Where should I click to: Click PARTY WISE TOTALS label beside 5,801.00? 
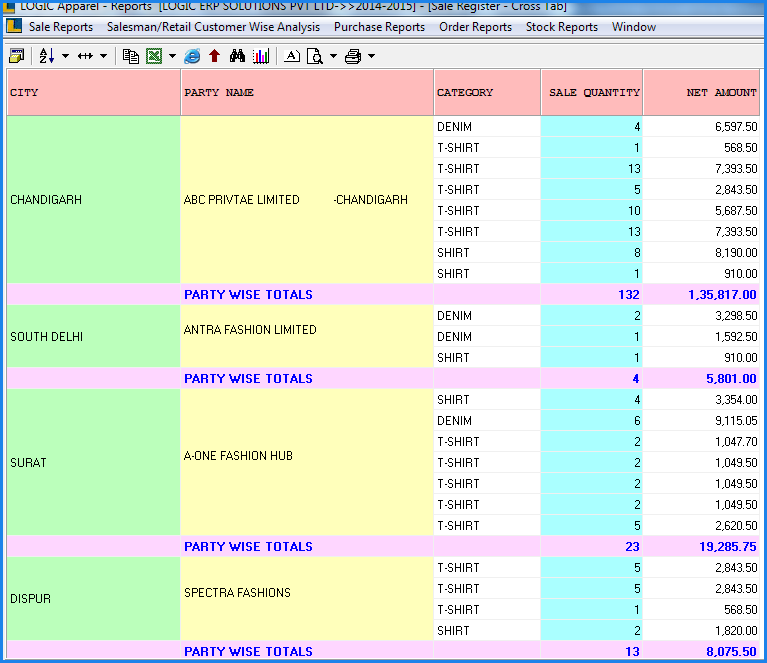[248, 379]
